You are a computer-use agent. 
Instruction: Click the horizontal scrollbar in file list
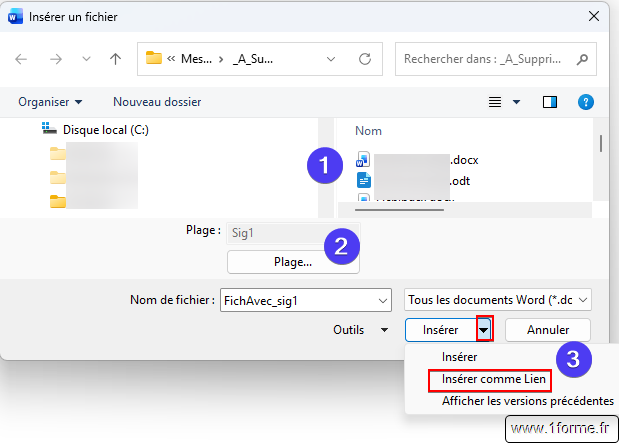coord(399,210)
